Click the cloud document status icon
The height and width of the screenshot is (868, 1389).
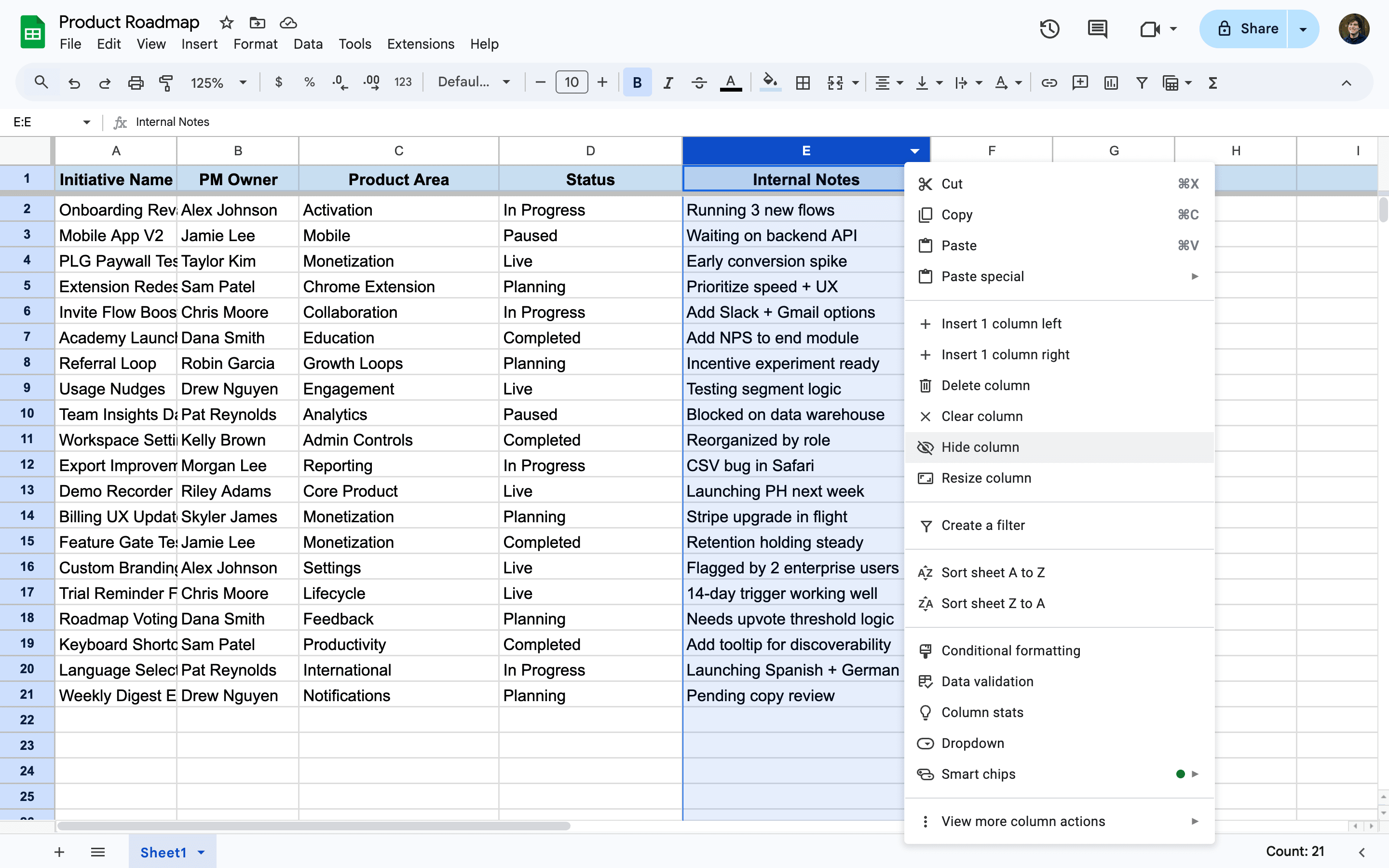coord(288,23)
